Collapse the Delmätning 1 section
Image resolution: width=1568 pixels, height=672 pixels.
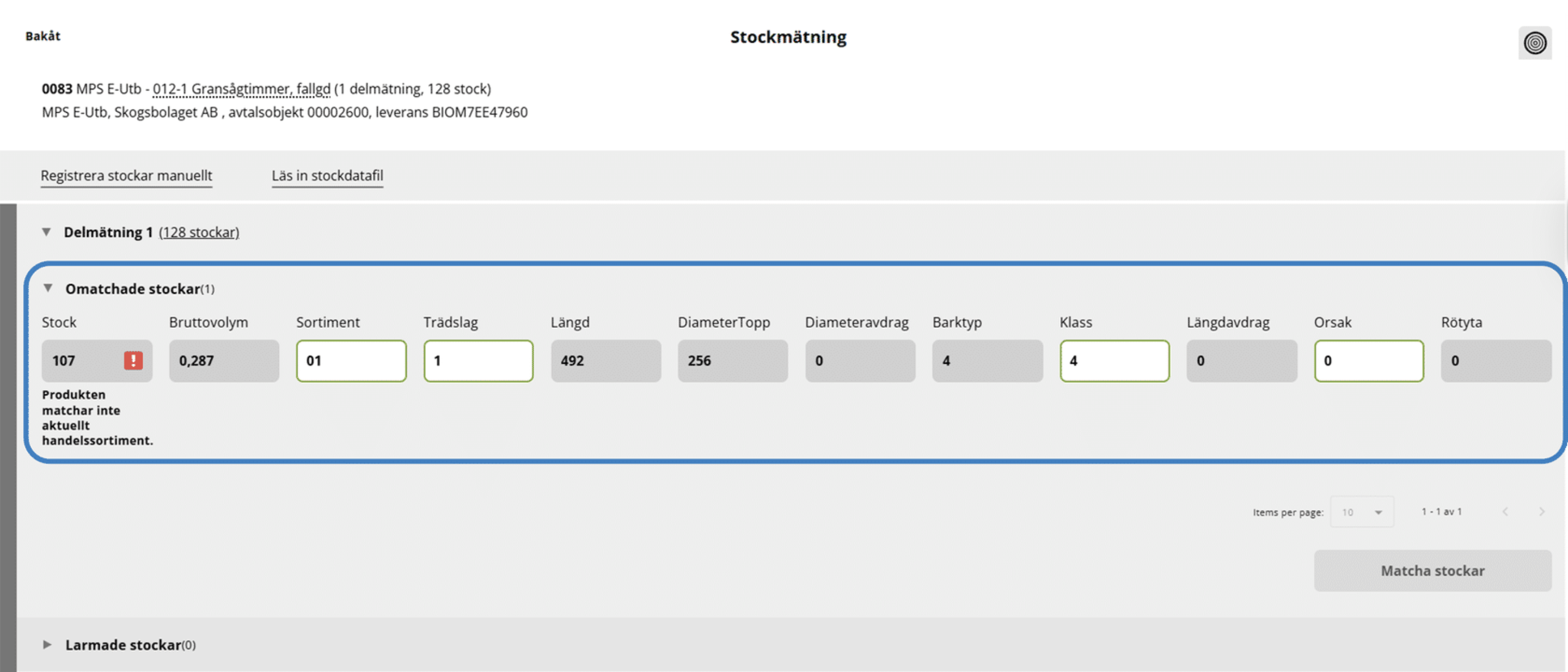46,232
